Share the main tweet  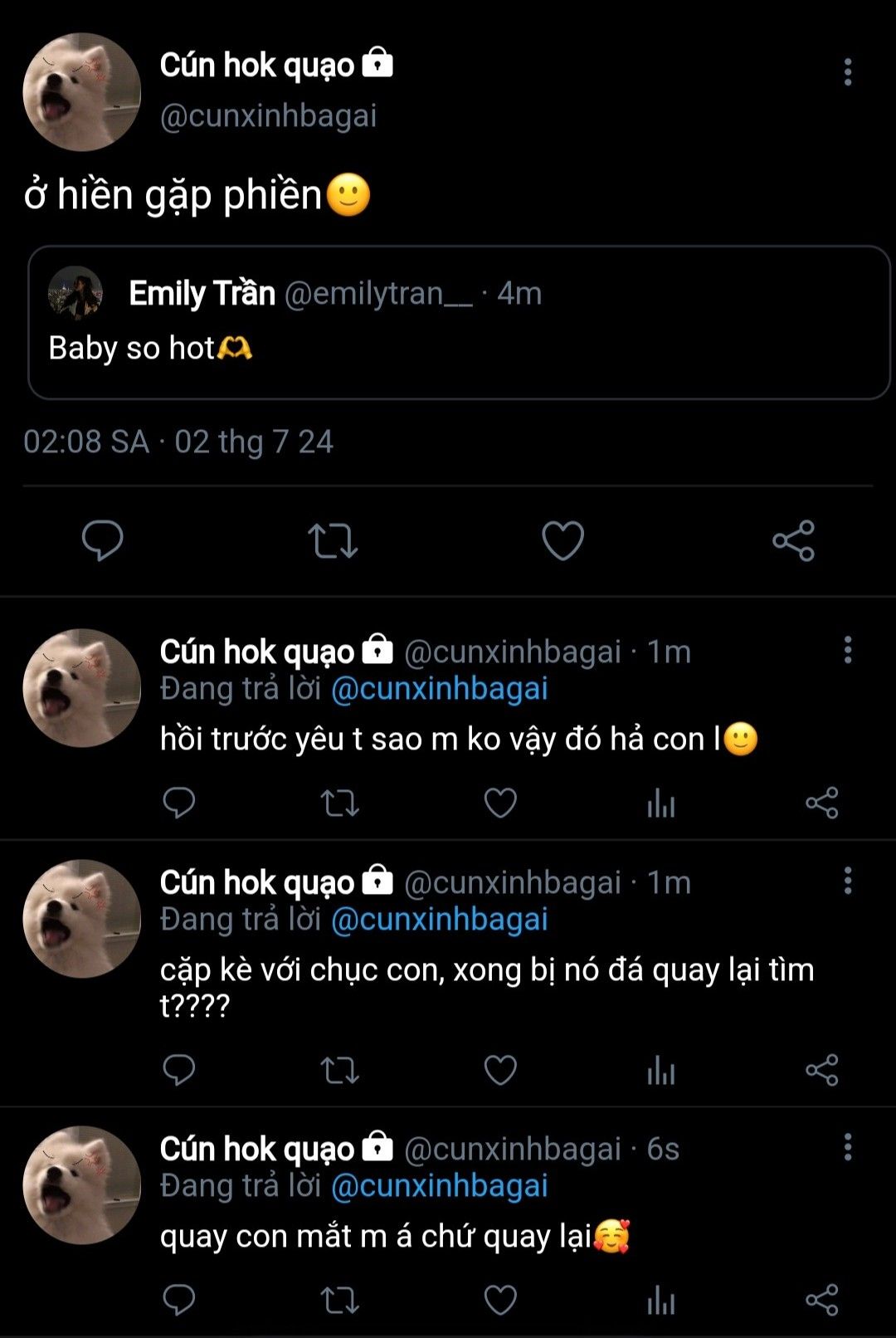click(793, 540)
